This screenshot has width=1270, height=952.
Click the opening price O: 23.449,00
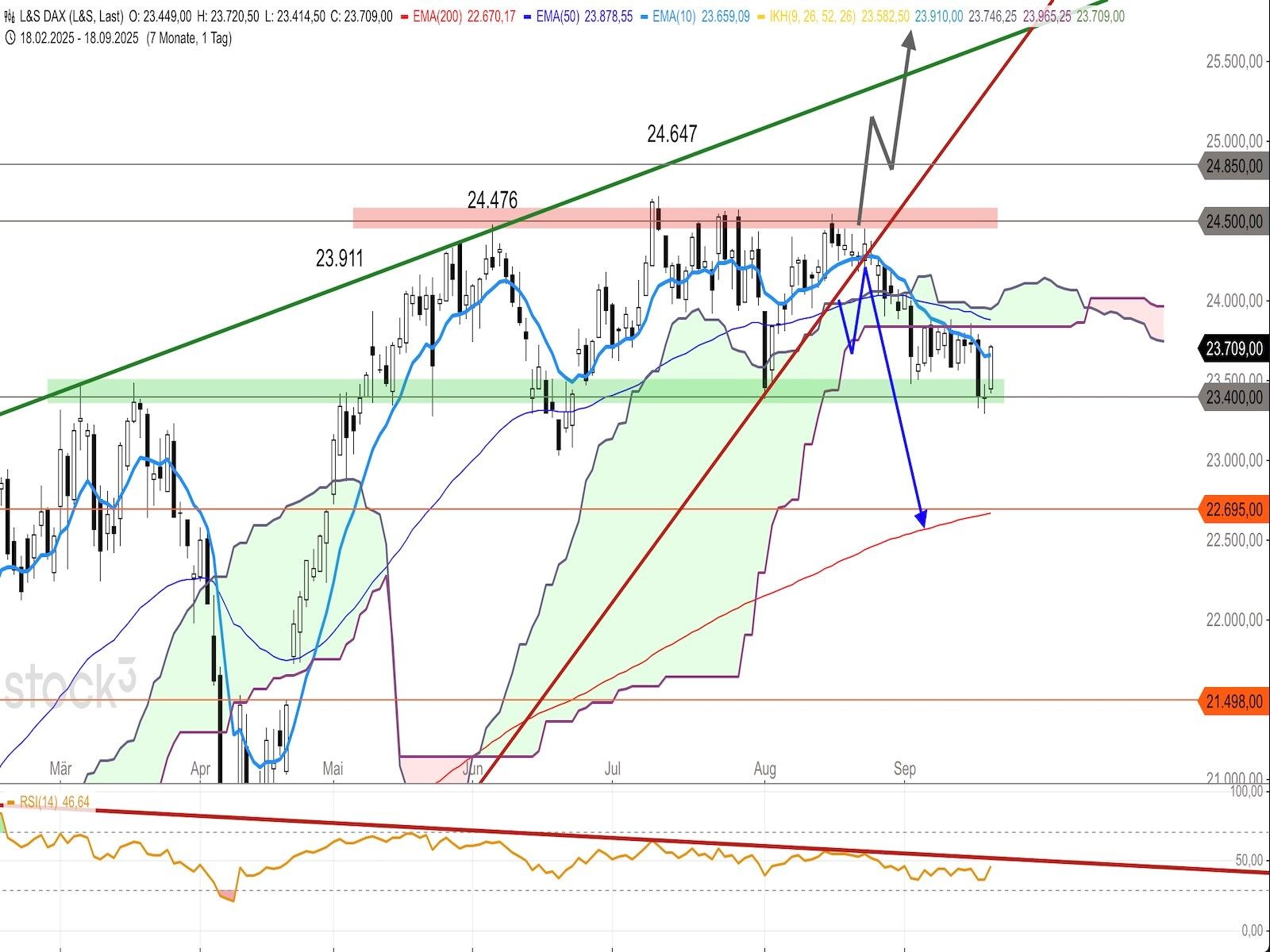(x=159, y=16)
